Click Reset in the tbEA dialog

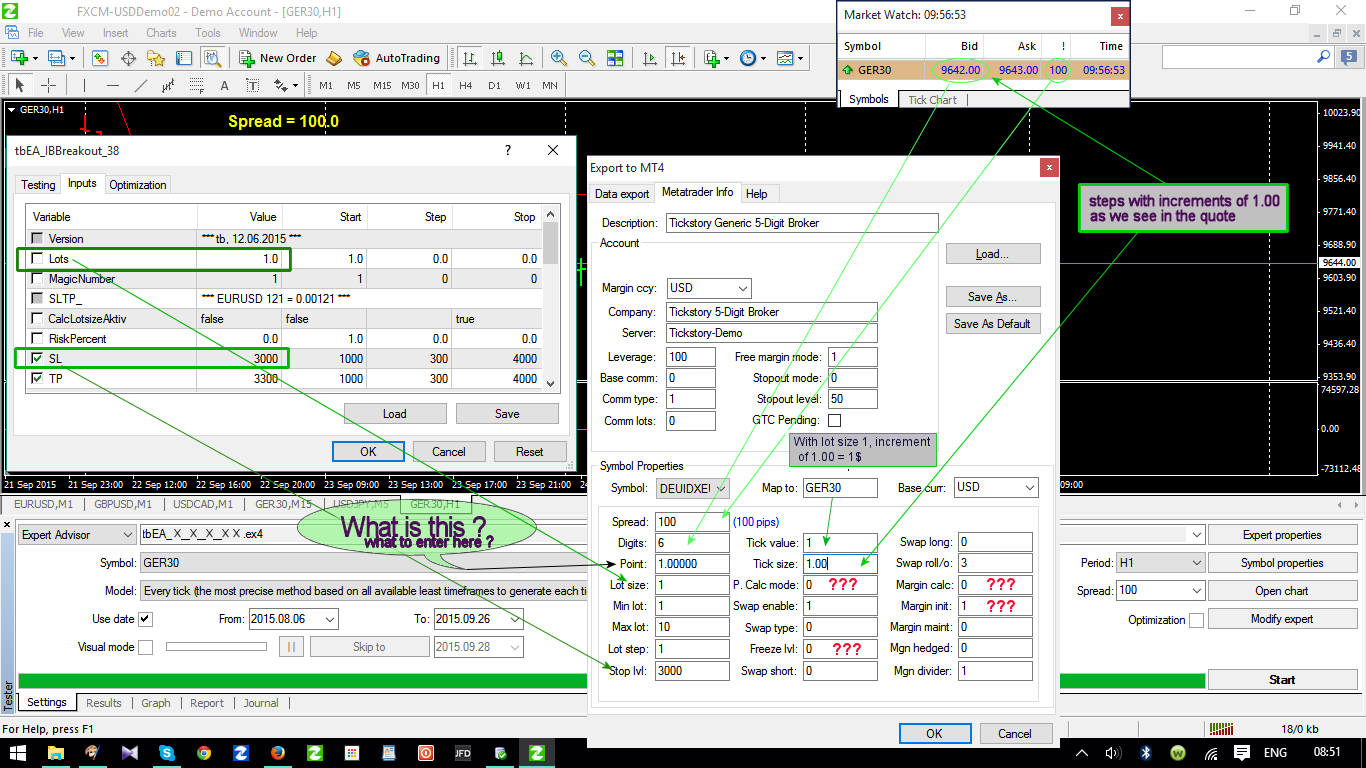click(x=530, y=452)
